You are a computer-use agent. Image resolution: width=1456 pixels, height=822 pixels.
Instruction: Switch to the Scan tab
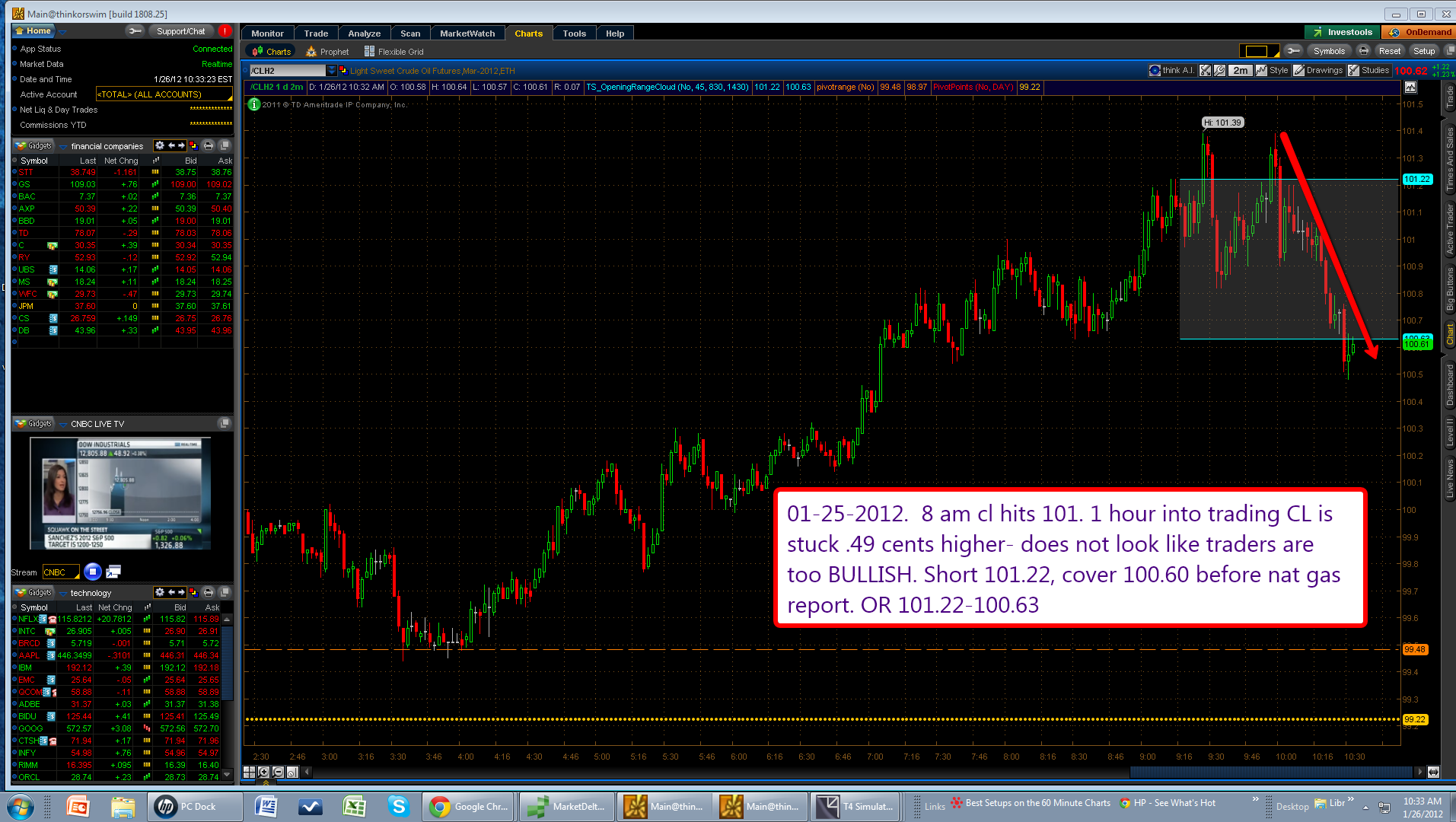(x=410, y=33)
